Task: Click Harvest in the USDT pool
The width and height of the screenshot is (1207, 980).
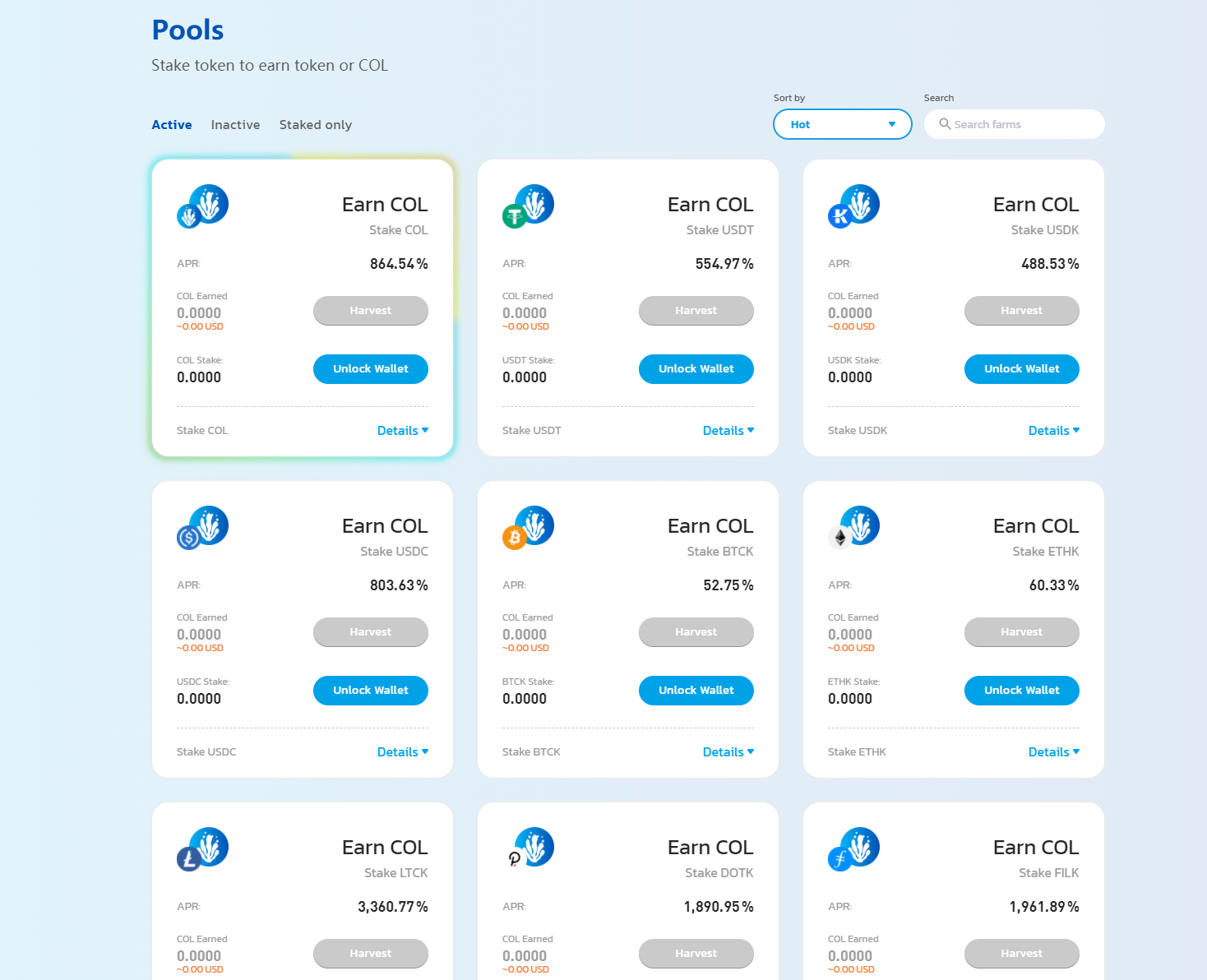Action: 696,311
